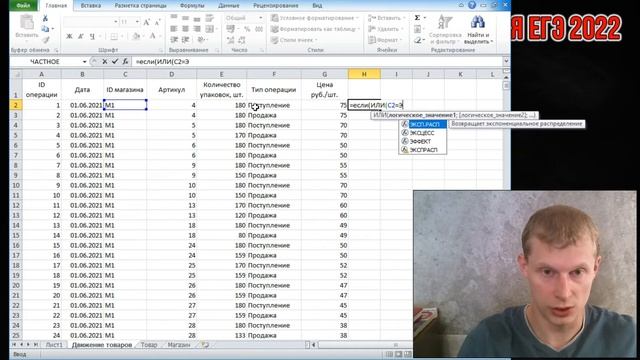Expand the formula bar with arrow
This screenshot has width=640, height=360.
[x=506, y=61]
